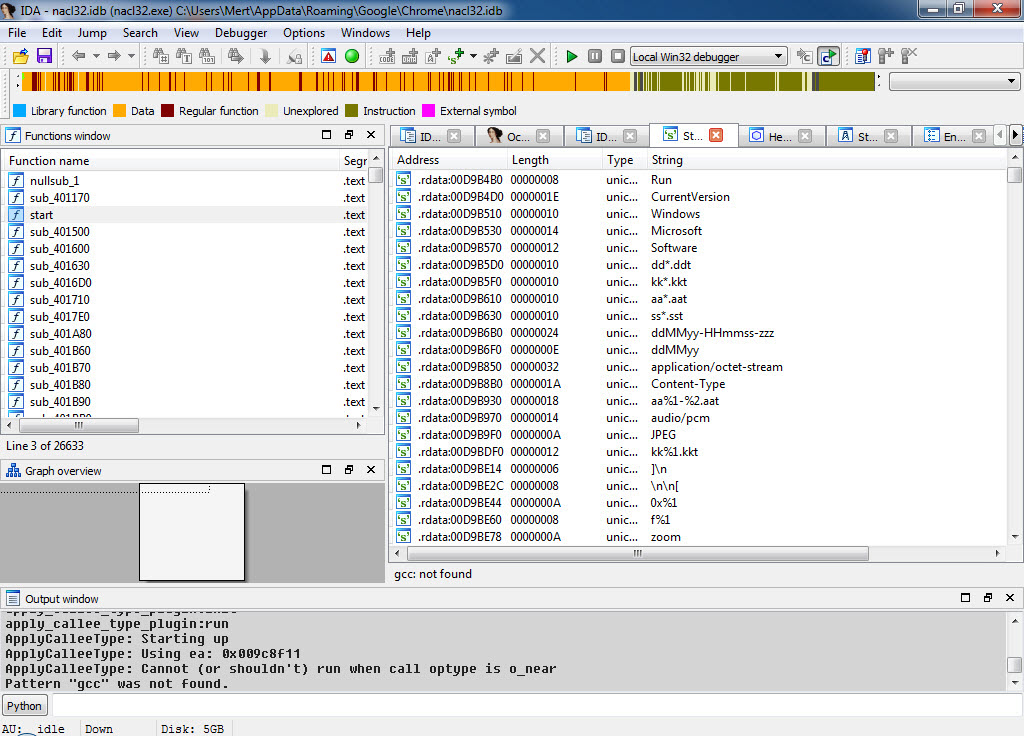This screenshot has height=736, width=1024.
Task: Click the red warning triangle toolbar icon
Action: pyautogui.click(x=328, y=56)
